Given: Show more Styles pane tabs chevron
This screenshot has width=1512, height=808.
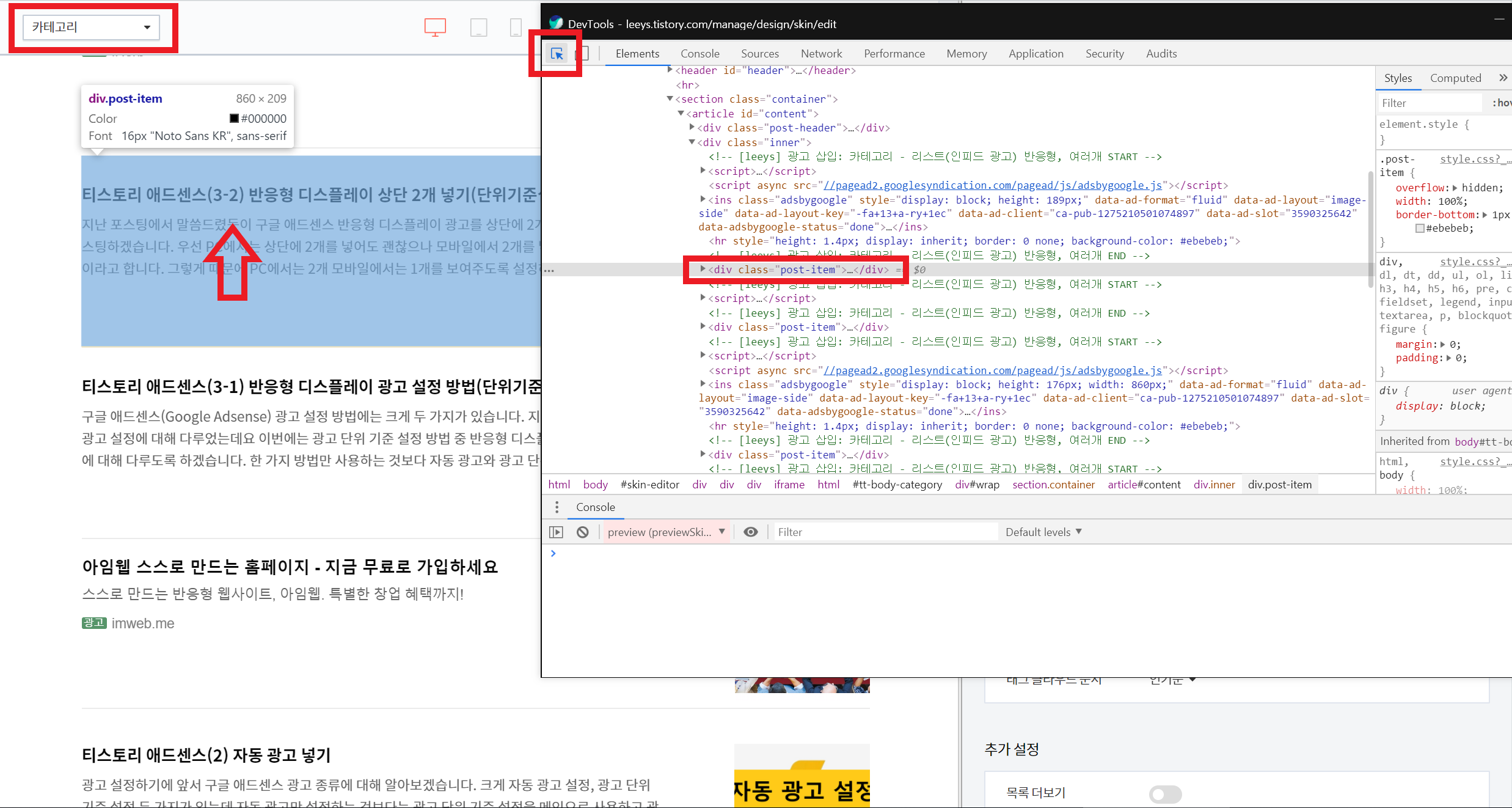Looking at the screenshot, I should [1503, 78].
